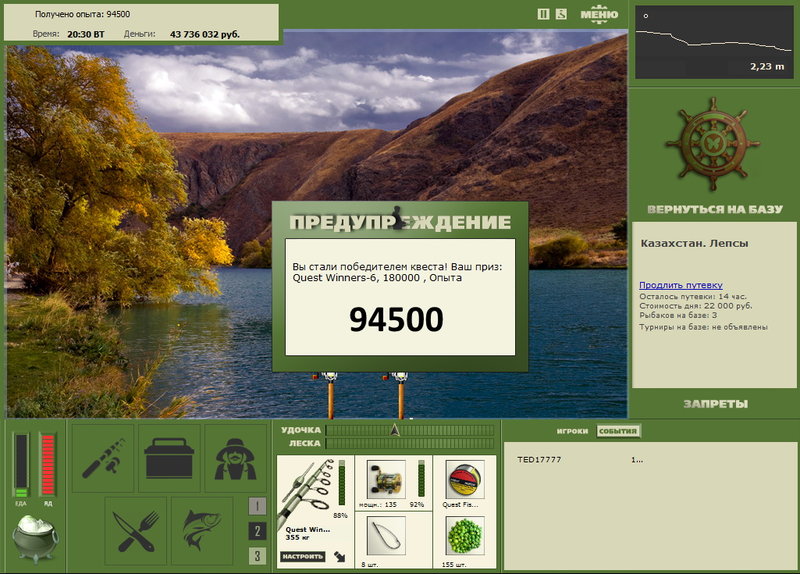Click the reel 92% wear indicator
This screenshot has width=800, height=574.
[x=417, y=505]
